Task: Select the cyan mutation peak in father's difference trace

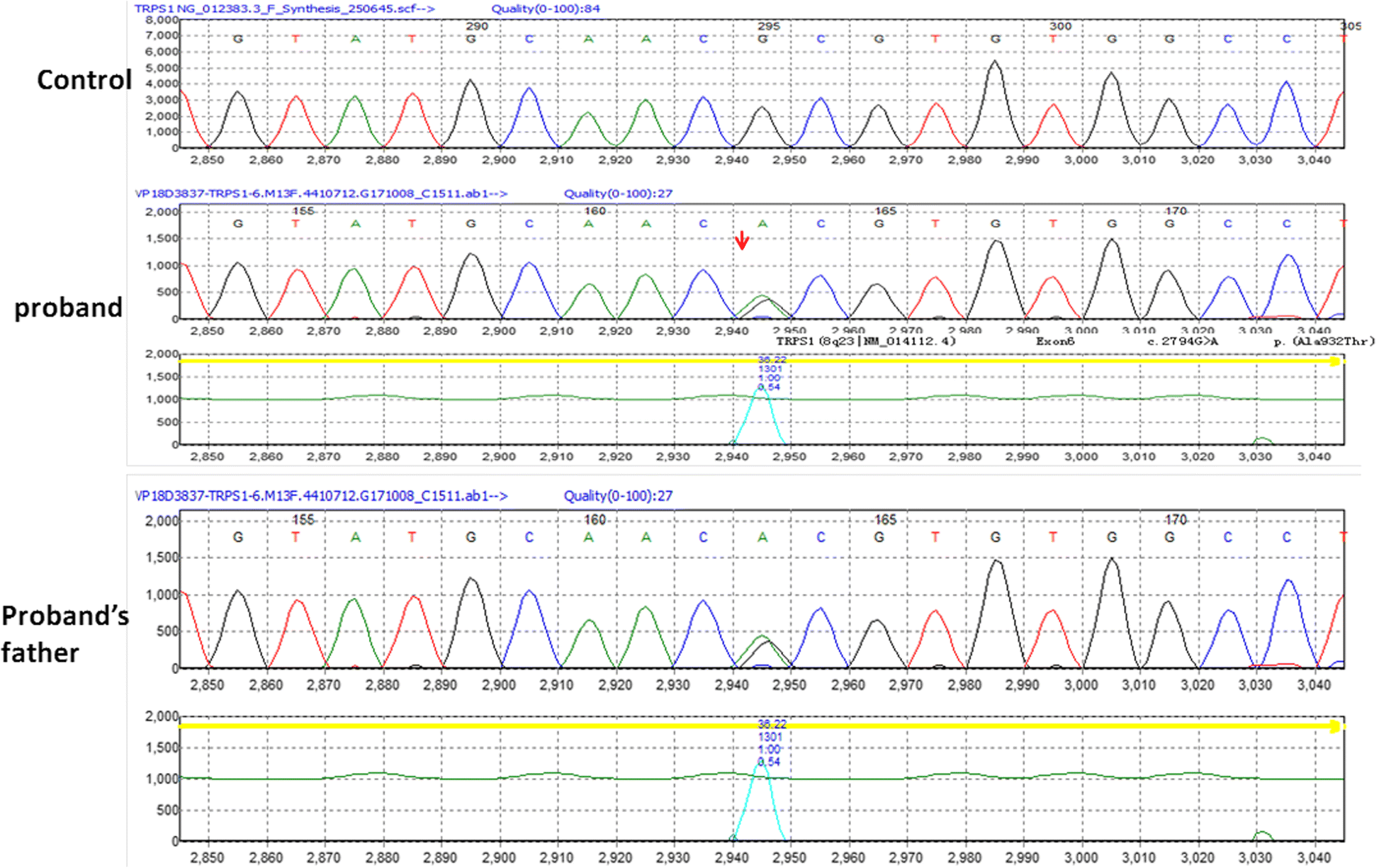Action: tap(760, 801)
